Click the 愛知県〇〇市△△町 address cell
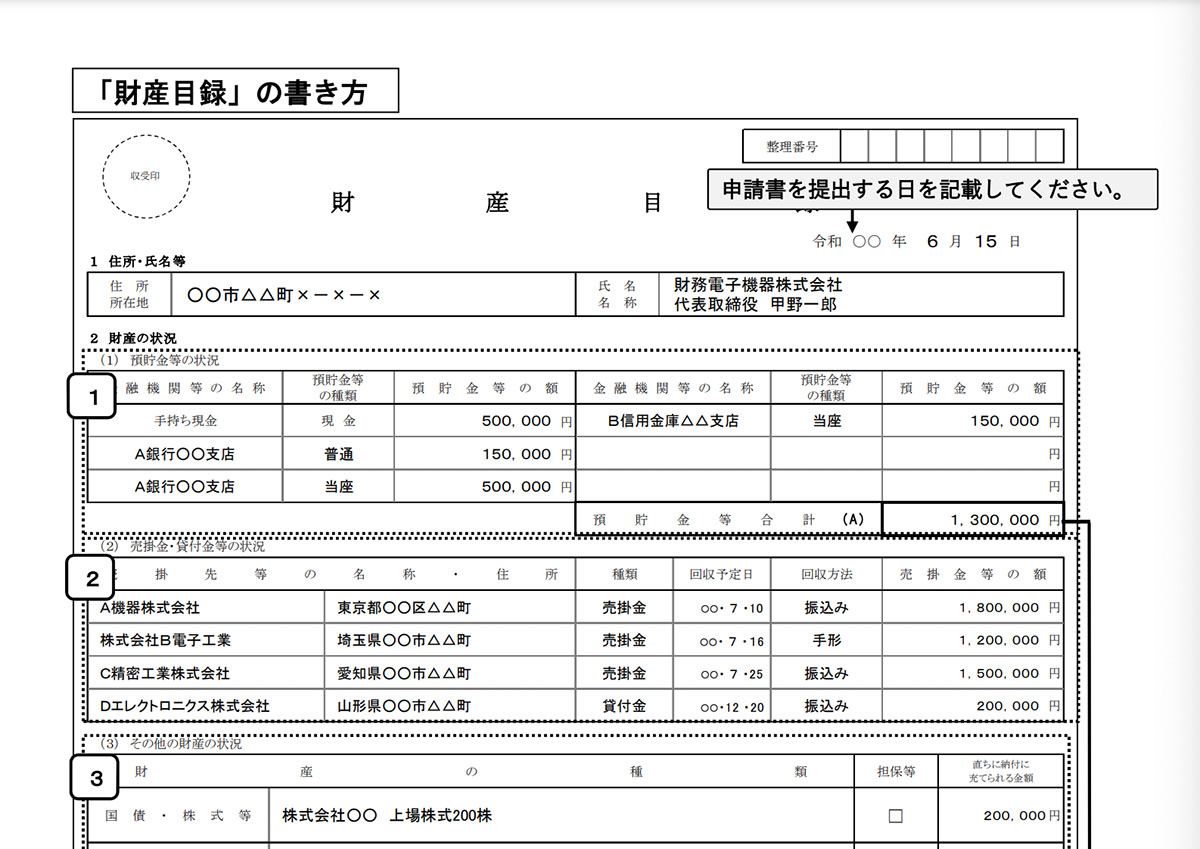The height and width of the screenshot is (849, 1200). point(450,673)
